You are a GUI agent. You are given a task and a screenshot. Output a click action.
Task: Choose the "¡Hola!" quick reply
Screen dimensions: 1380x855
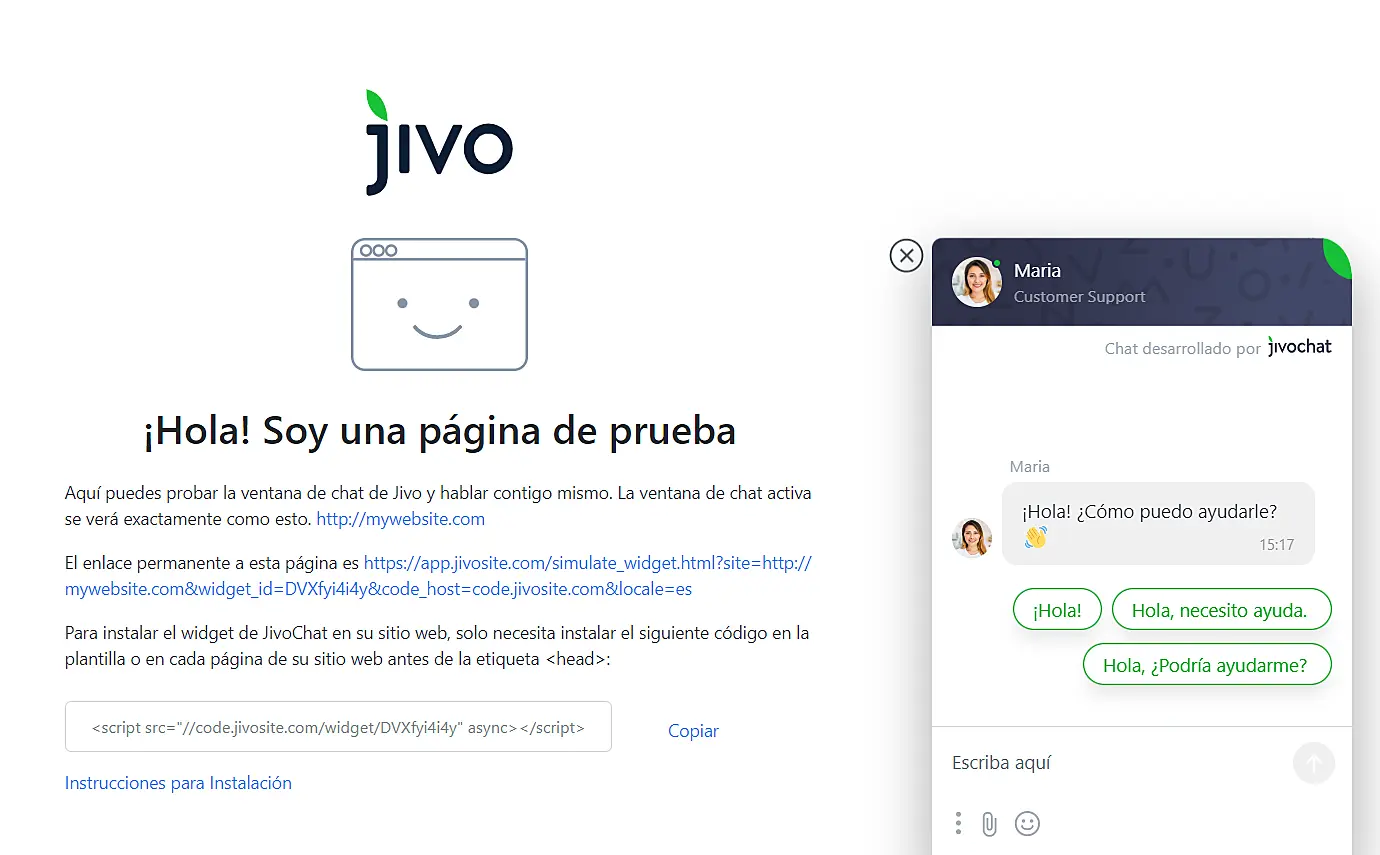tap(1057, 610)
